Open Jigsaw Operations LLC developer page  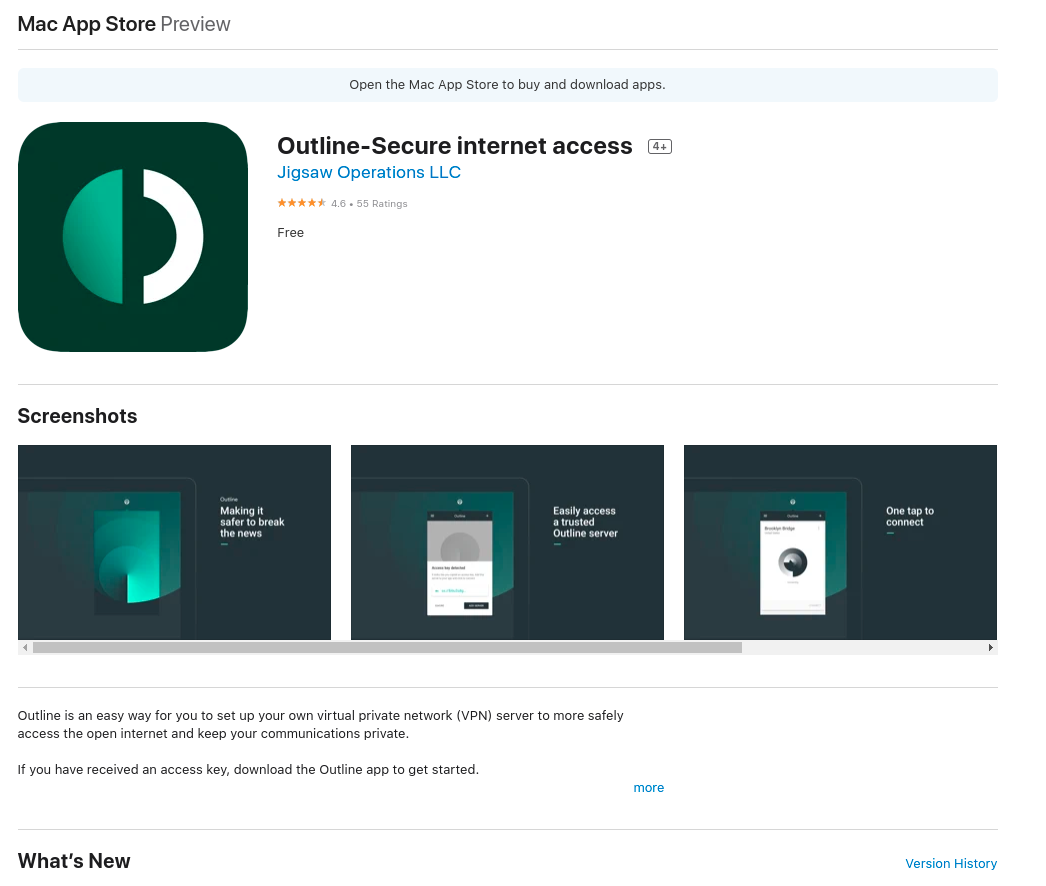[x=369, y=172]
